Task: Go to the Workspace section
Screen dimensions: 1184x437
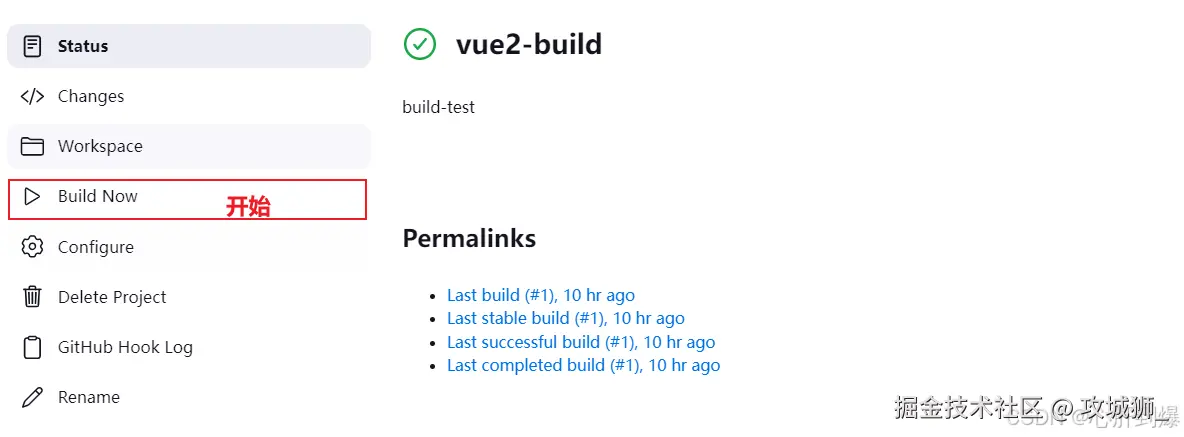Action: [100, 146]
